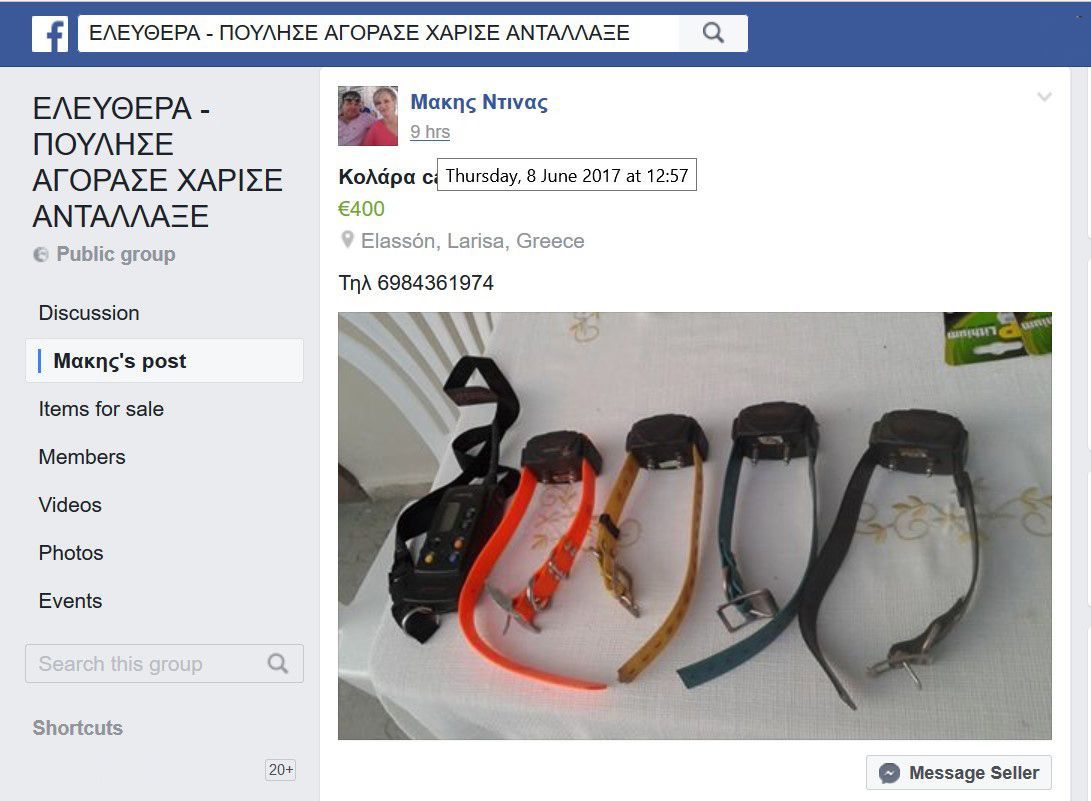The height and width of the screenshot is (801, 1091).
Task: Open Μακης Ντινας profile picture
Action: [x=368, y=116]
